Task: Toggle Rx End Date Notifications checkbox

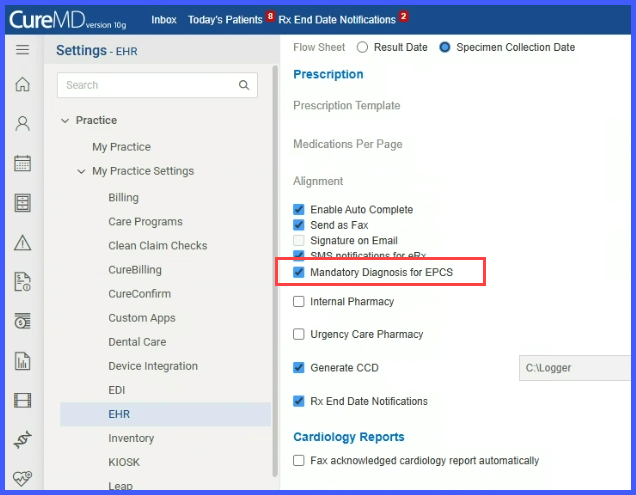Action: (299, 401)
